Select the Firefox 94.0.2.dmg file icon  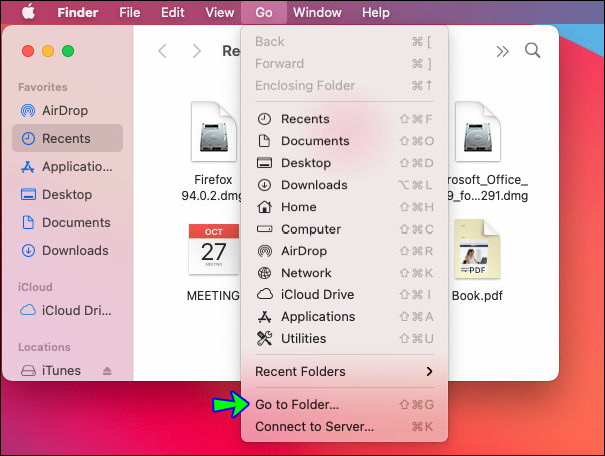[214, 132]
